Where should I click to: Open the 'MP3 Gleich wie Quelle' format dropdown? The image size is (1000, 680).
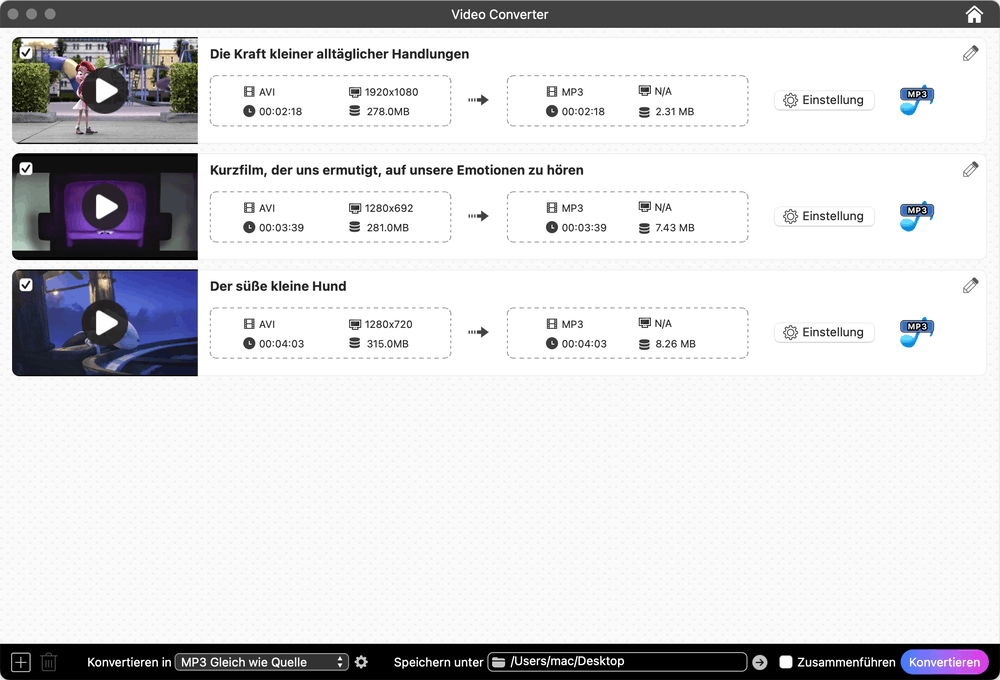tap(261, 661)
